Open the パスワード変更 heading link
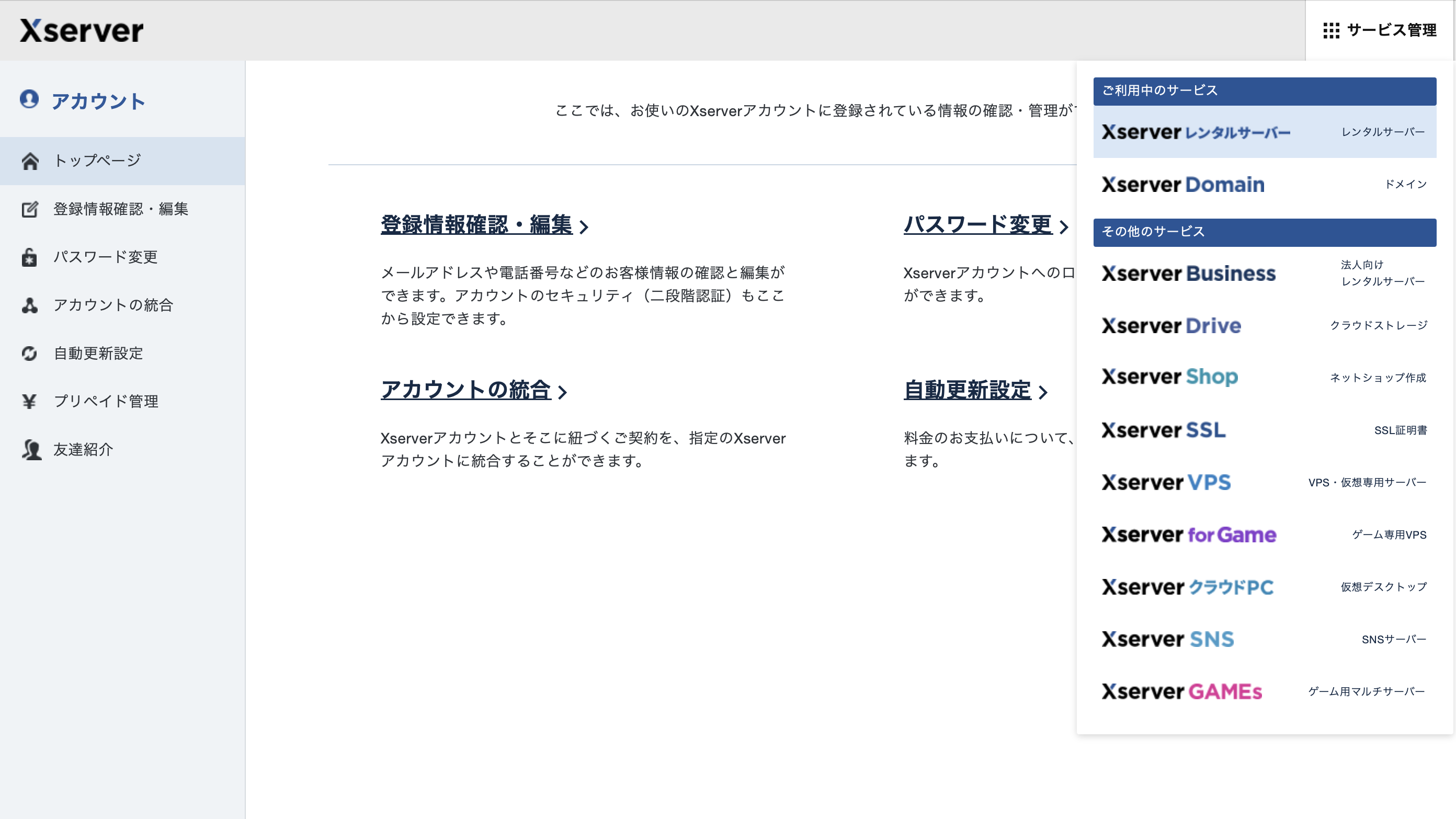This screenshot has height=819, width=1456. click(977, 225)
